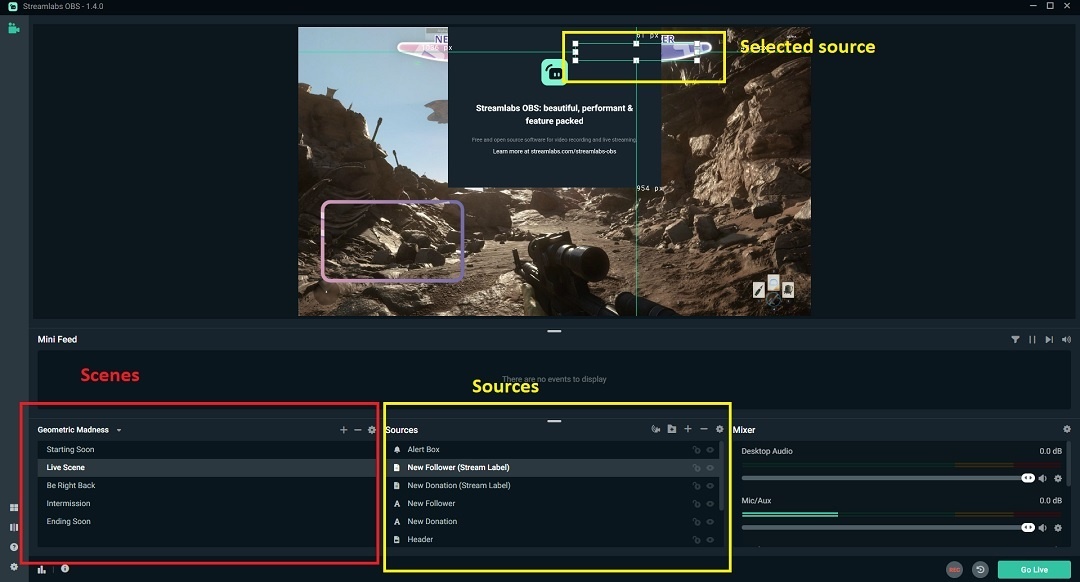This screenshot has height=582, width=1080.
Task: Remove the selected scene with the minus icon
Action: (x=357, y=430)
